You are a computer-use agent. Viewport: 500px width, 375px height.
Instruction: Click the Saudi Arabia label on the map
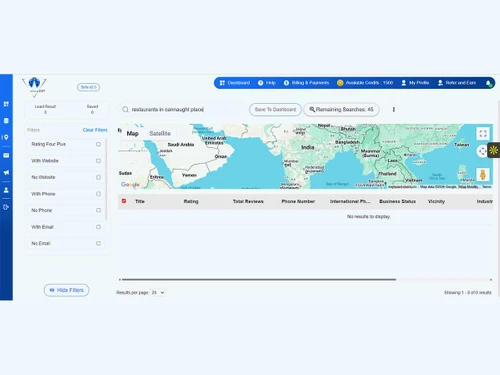[181, 145]
